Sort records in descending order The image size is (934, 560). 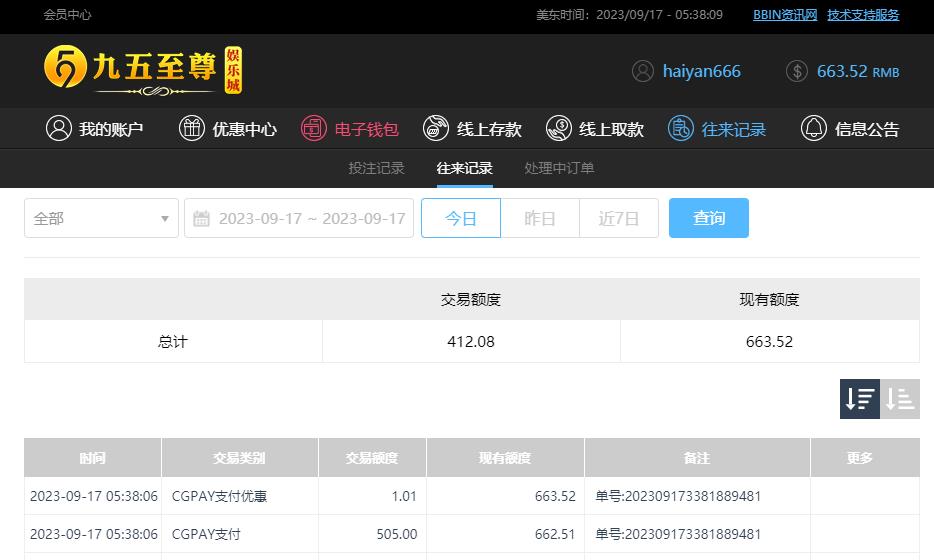tap(860, 399)
